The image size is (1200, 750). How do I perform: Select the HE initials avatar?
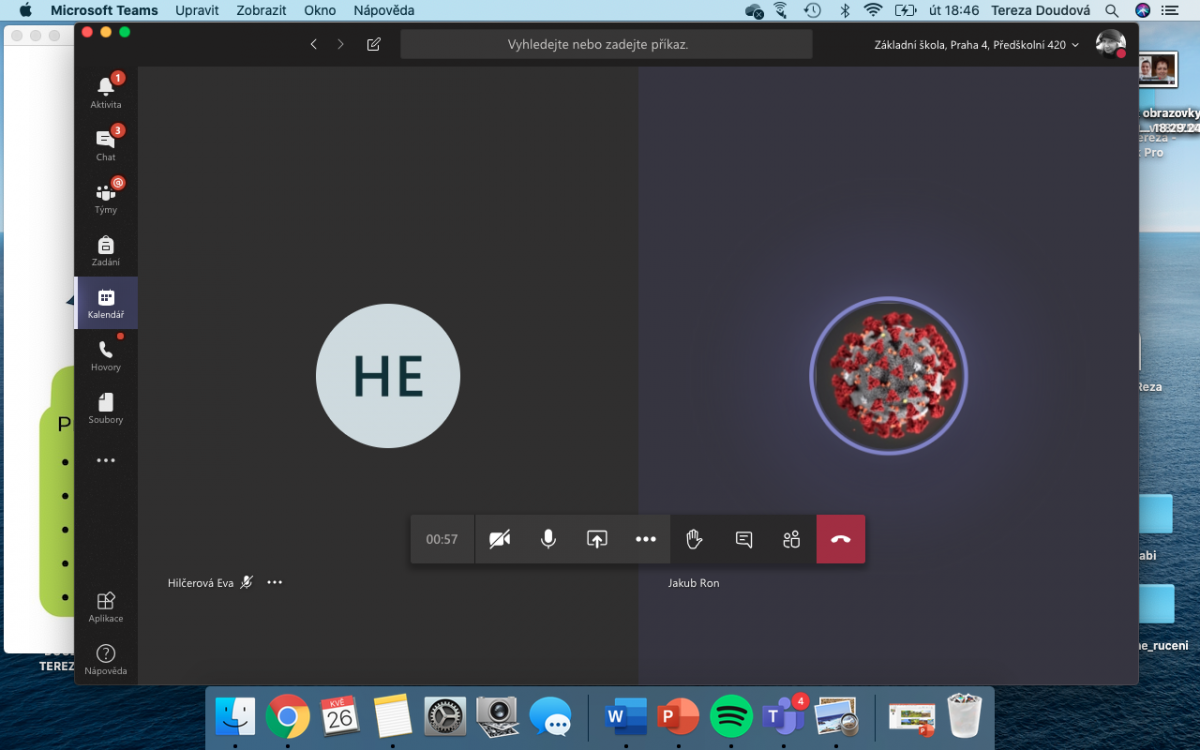point(388,376)
